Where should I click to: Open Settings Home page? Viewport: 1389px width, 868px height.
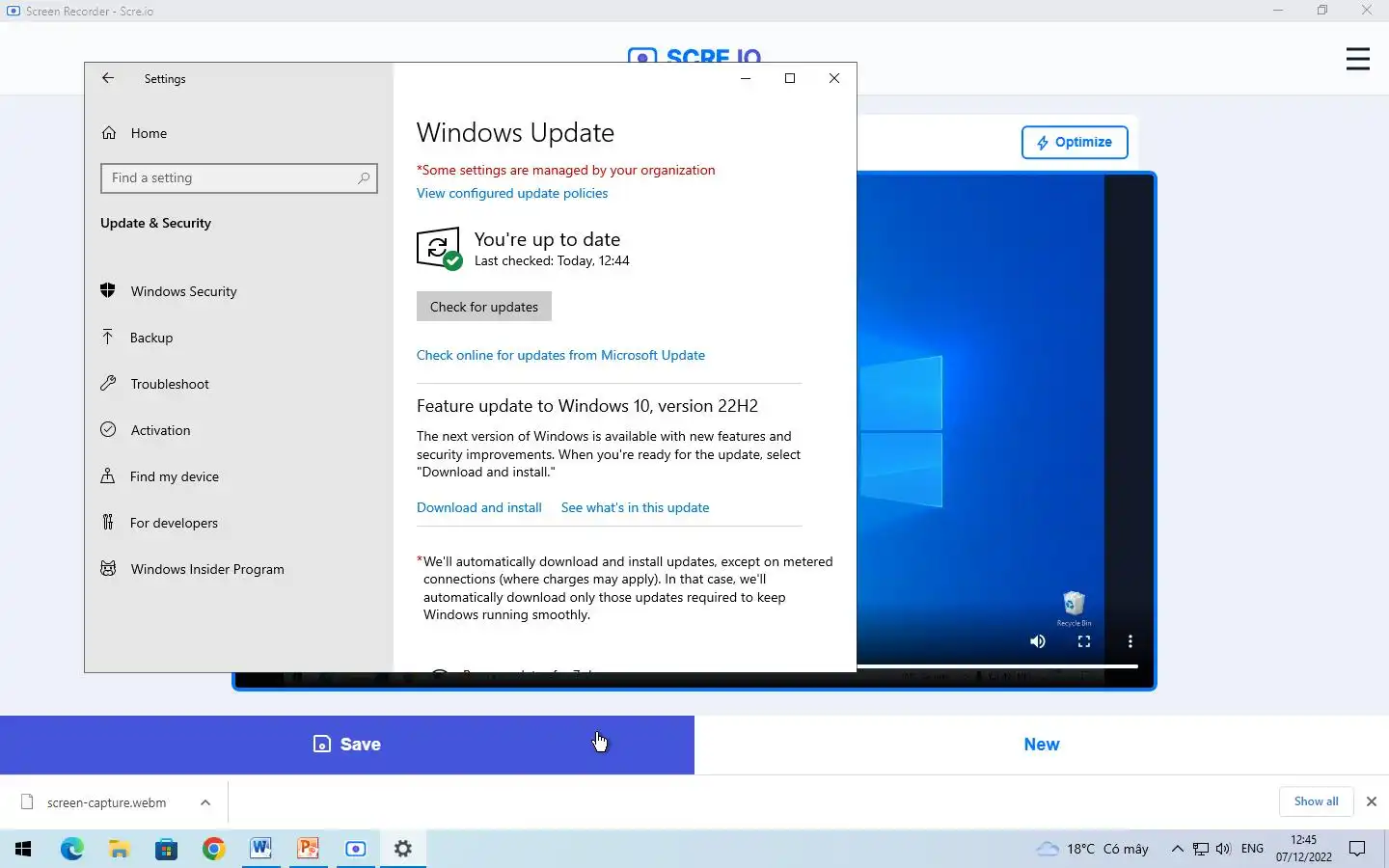pyautogui.click(x=149, y=133)
